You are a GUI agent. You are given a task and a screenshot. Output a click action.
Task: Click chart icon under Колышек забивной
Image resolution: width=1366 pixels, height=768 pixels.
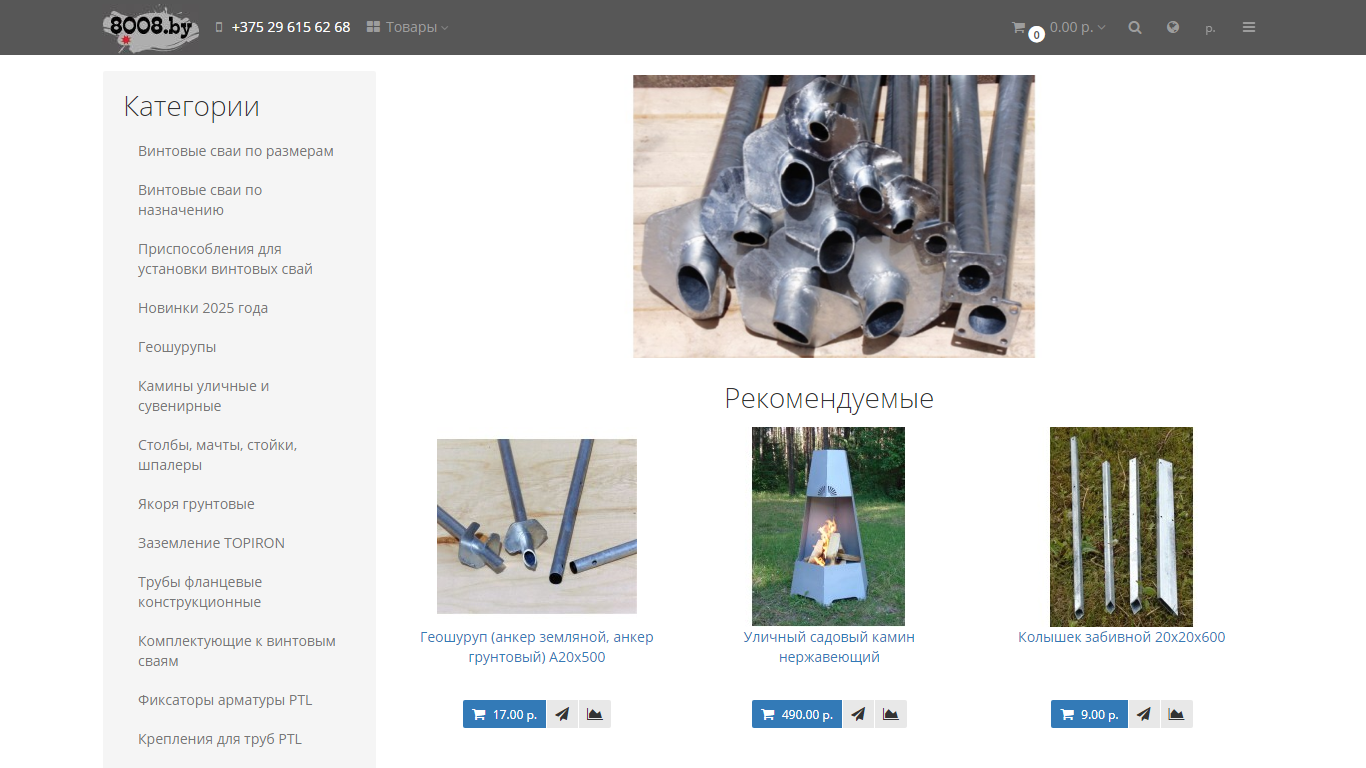click(1177, 714)
